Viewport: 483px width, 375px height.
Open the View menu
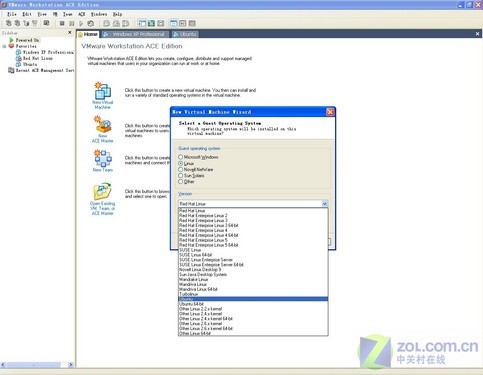pyautogui.click(x=42, y=14)
